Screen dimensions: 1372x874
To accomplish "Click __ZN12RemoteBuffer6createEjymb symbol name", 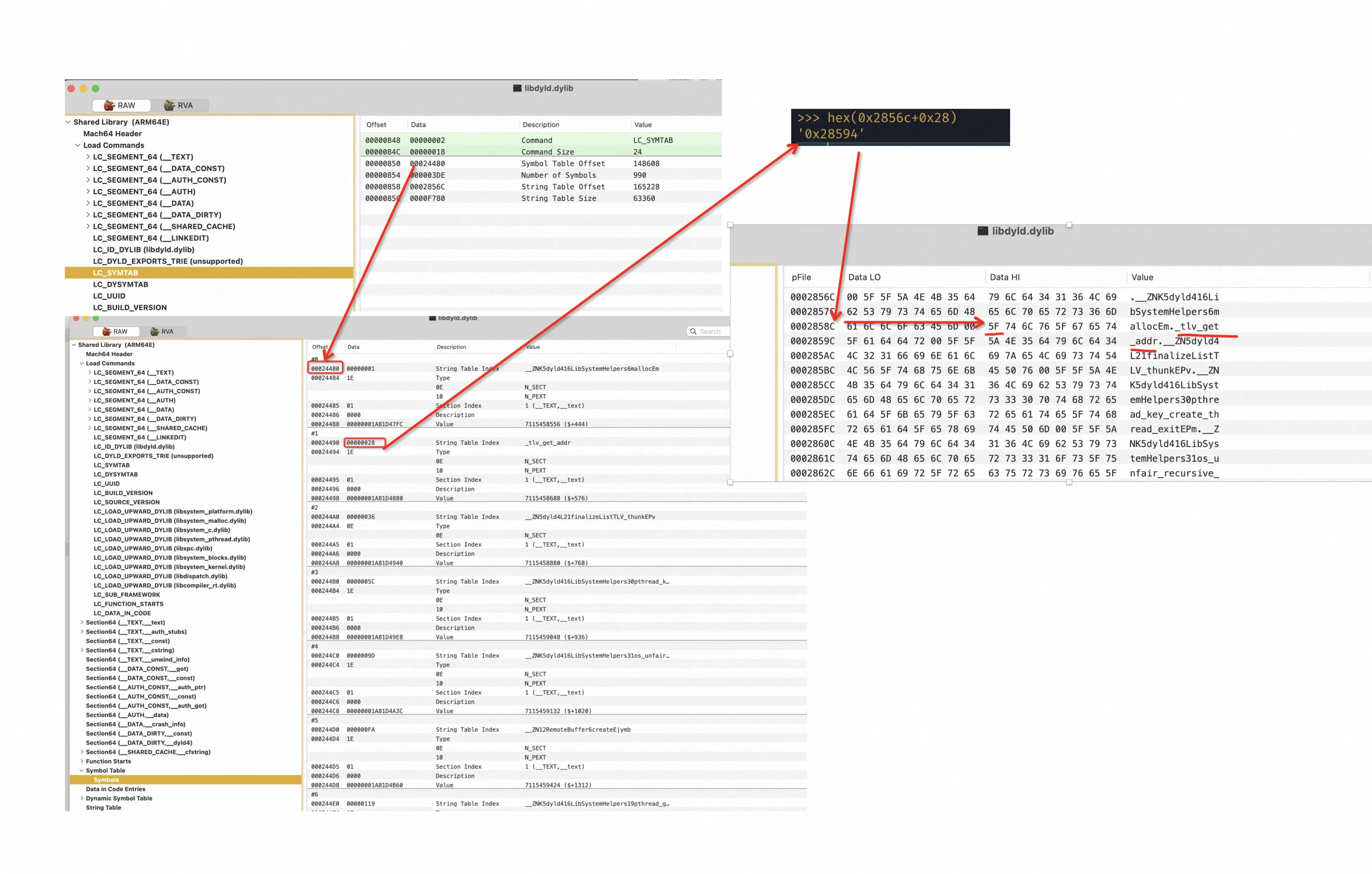I will pos(577,729).
